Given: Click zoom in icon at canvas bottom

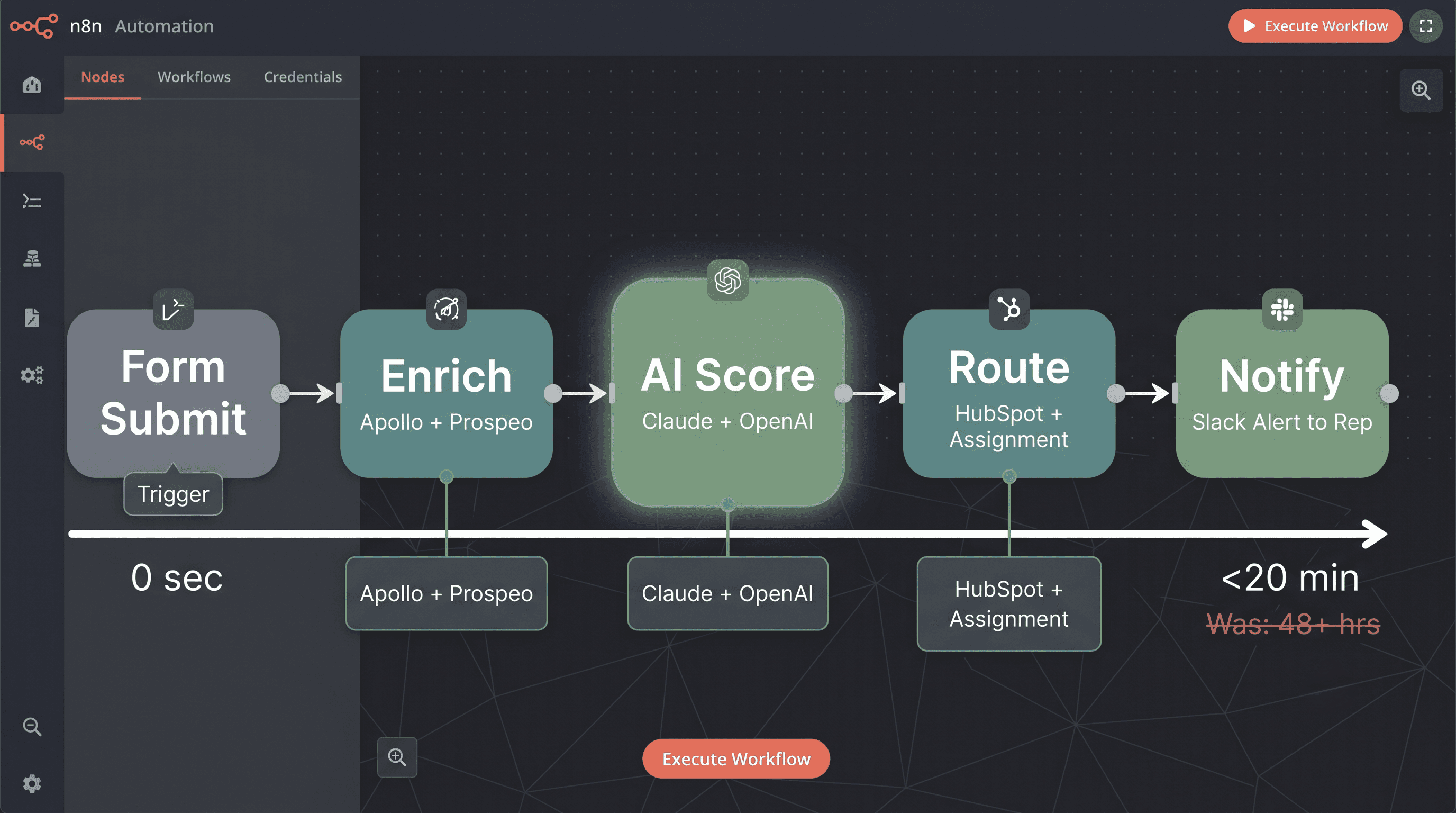Looking at the screenshot, I should click(x=397, y=757).
